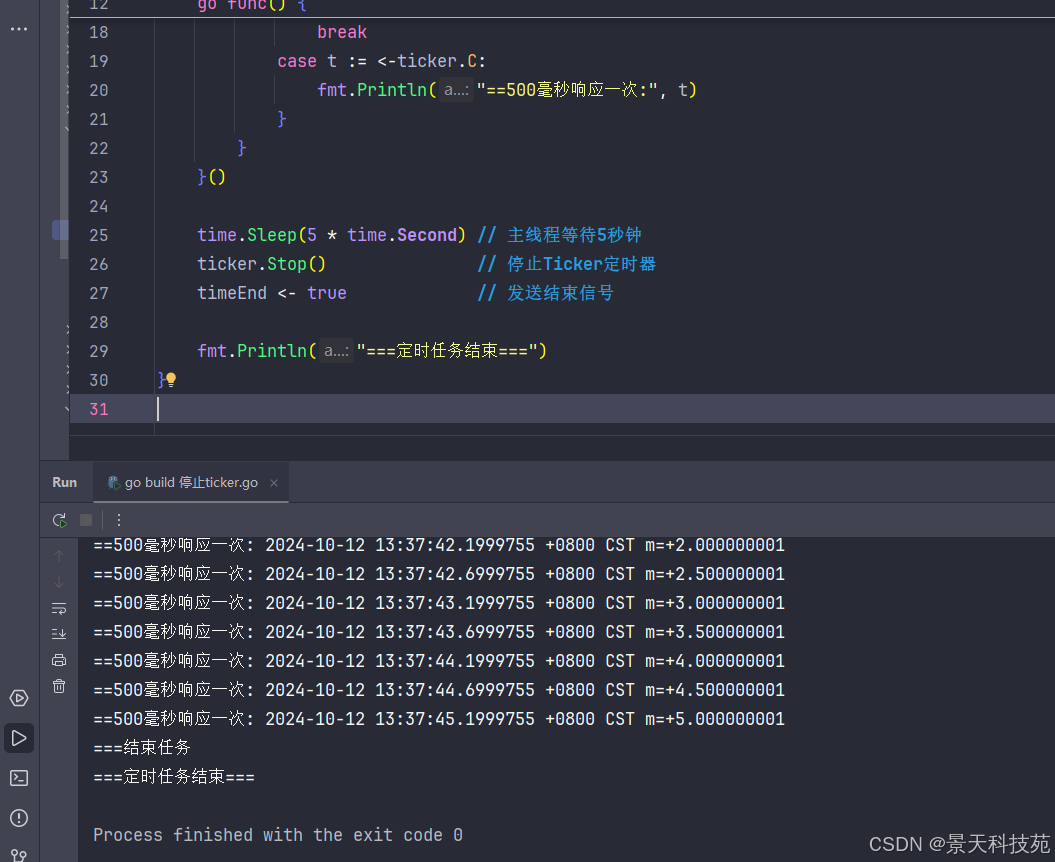This screenshot has width=1055, height=862.
Task: Clear all console output with trash icon
Action: pyautogui.click(x=59, y=686)
